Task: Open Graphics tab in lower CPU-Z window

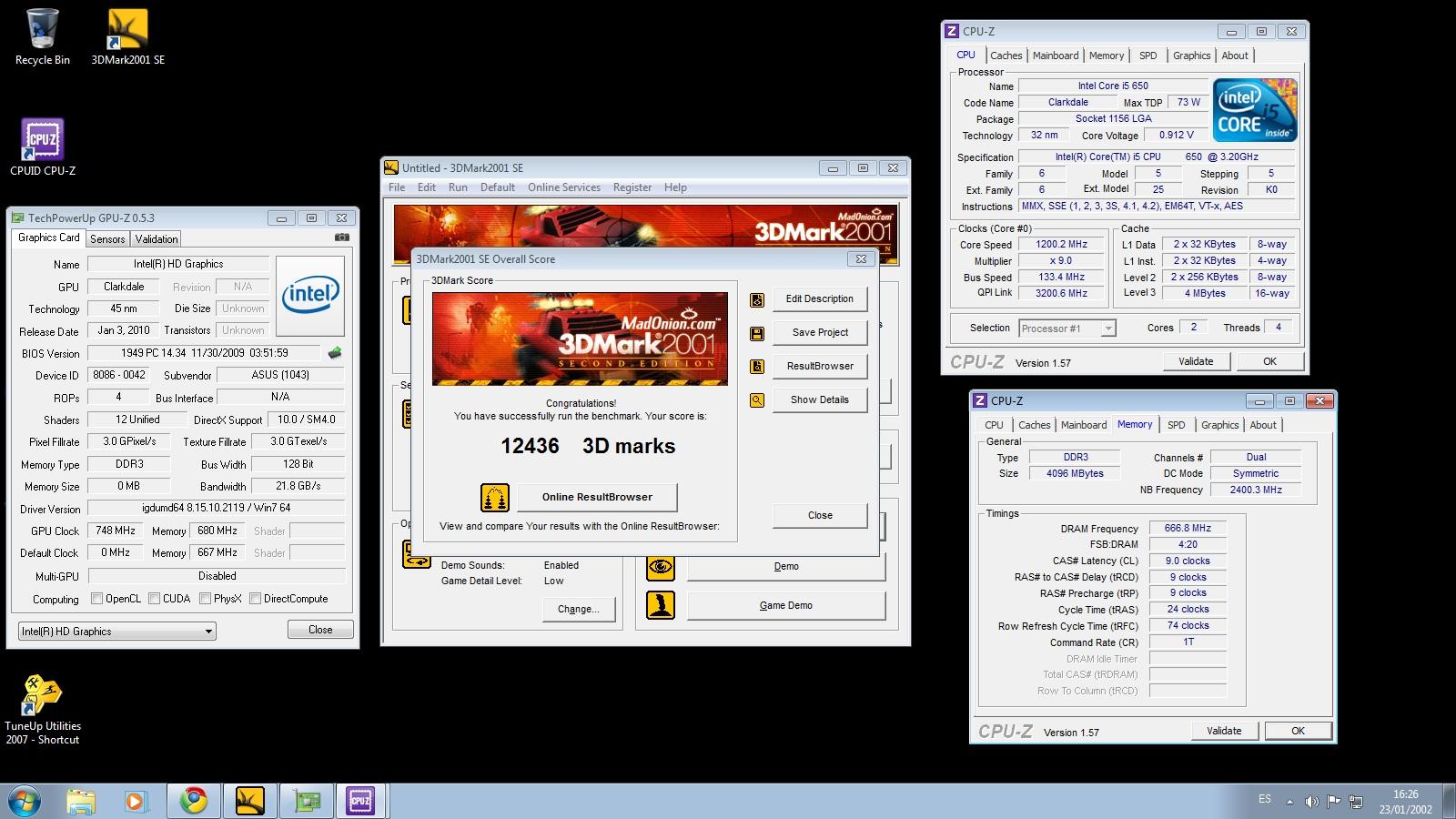Action: pos(1220,425)
